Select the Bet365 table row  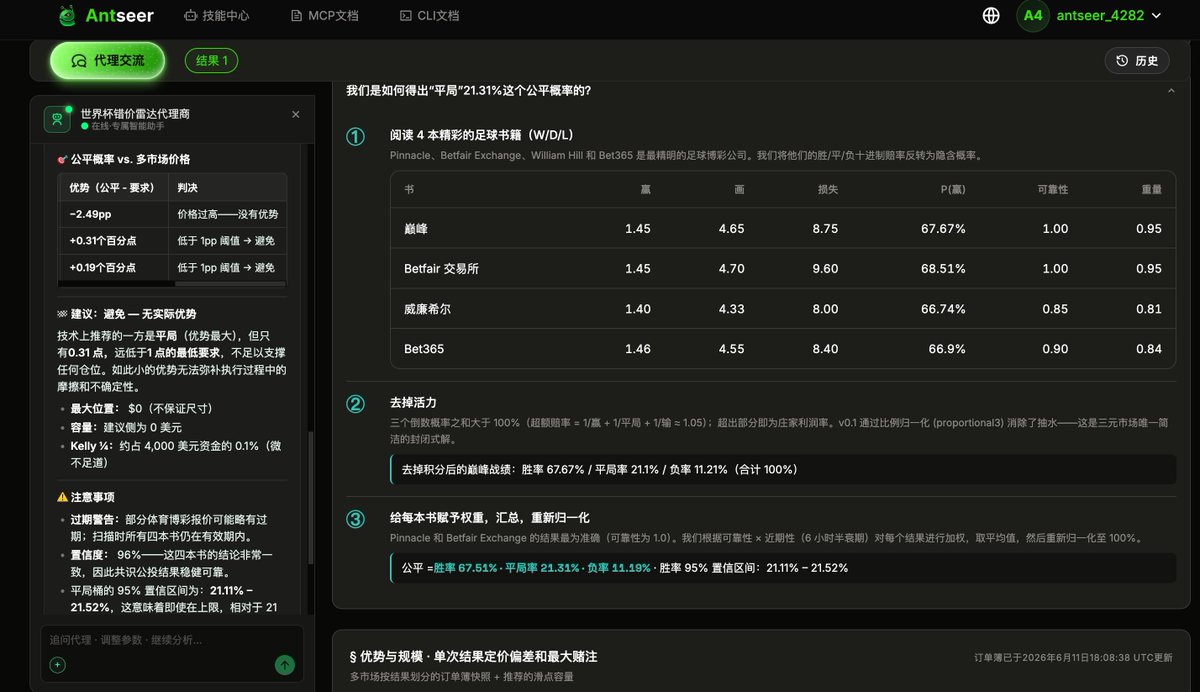click(783, 349)
